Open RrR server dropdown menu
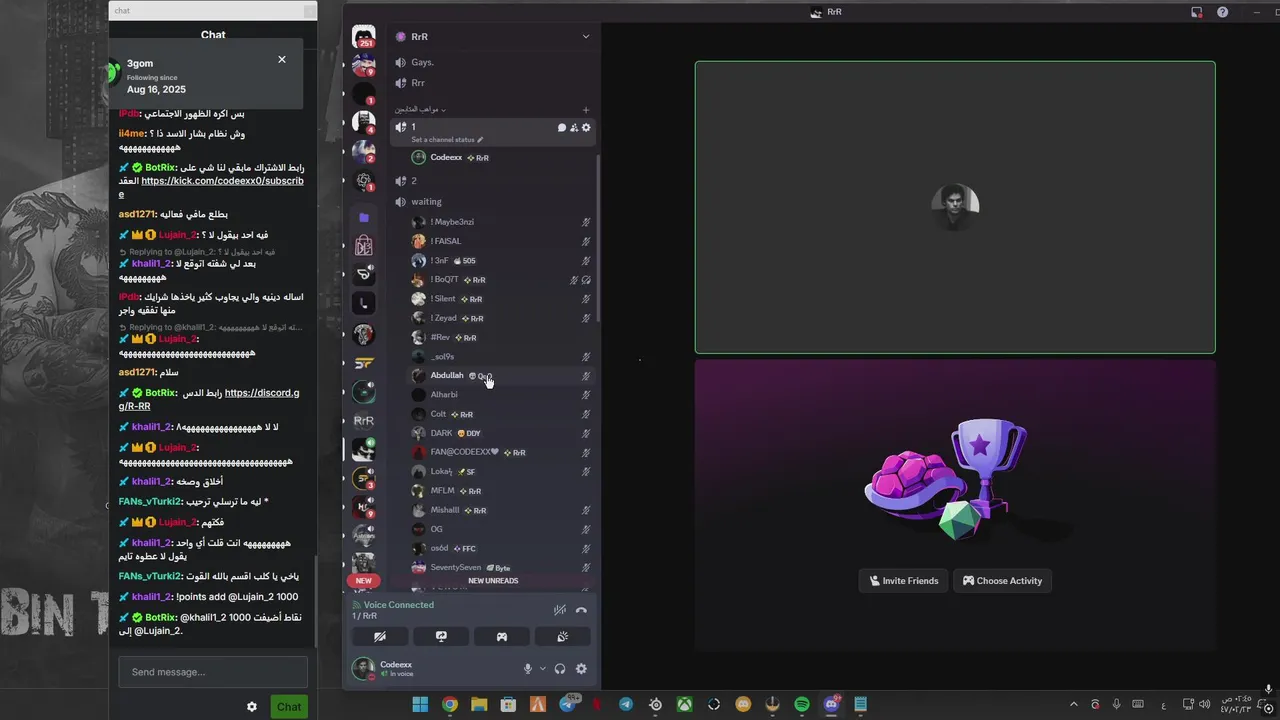Image resolution: width=1280 pixels, height=720 pixels. [x=586, y=37]
